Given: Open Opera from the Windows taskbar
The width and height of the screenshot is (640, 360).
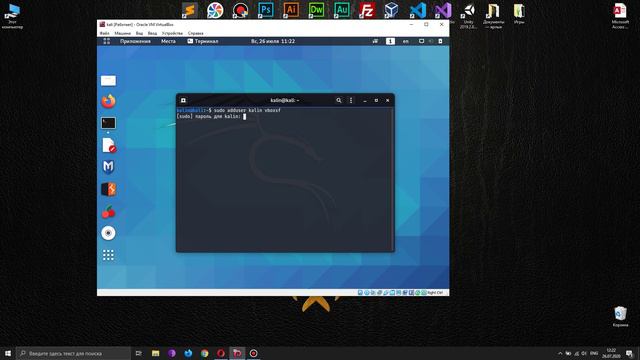Looking at the screenshot, I should click(221, 353).
